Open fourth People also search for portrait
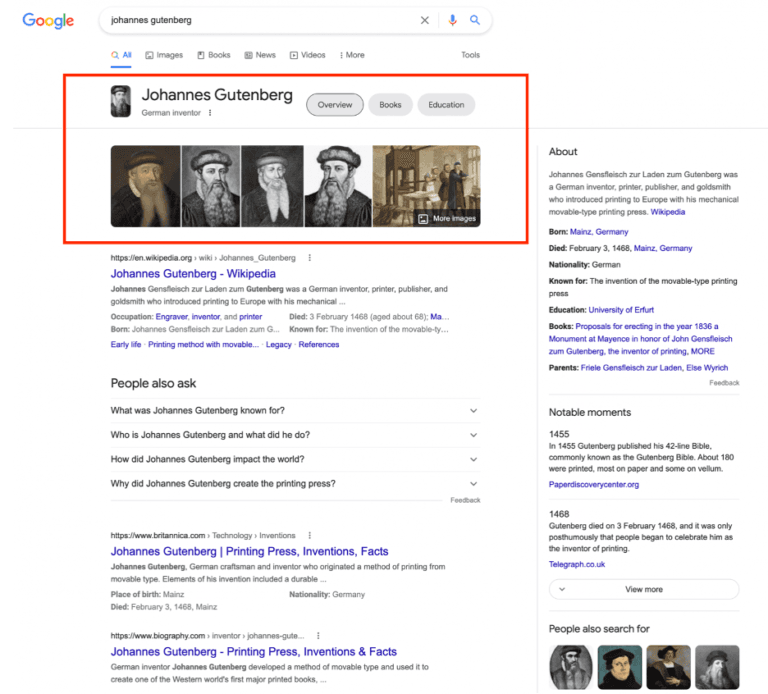The height and width of the screenshot is (694, 768). [717, 667]
